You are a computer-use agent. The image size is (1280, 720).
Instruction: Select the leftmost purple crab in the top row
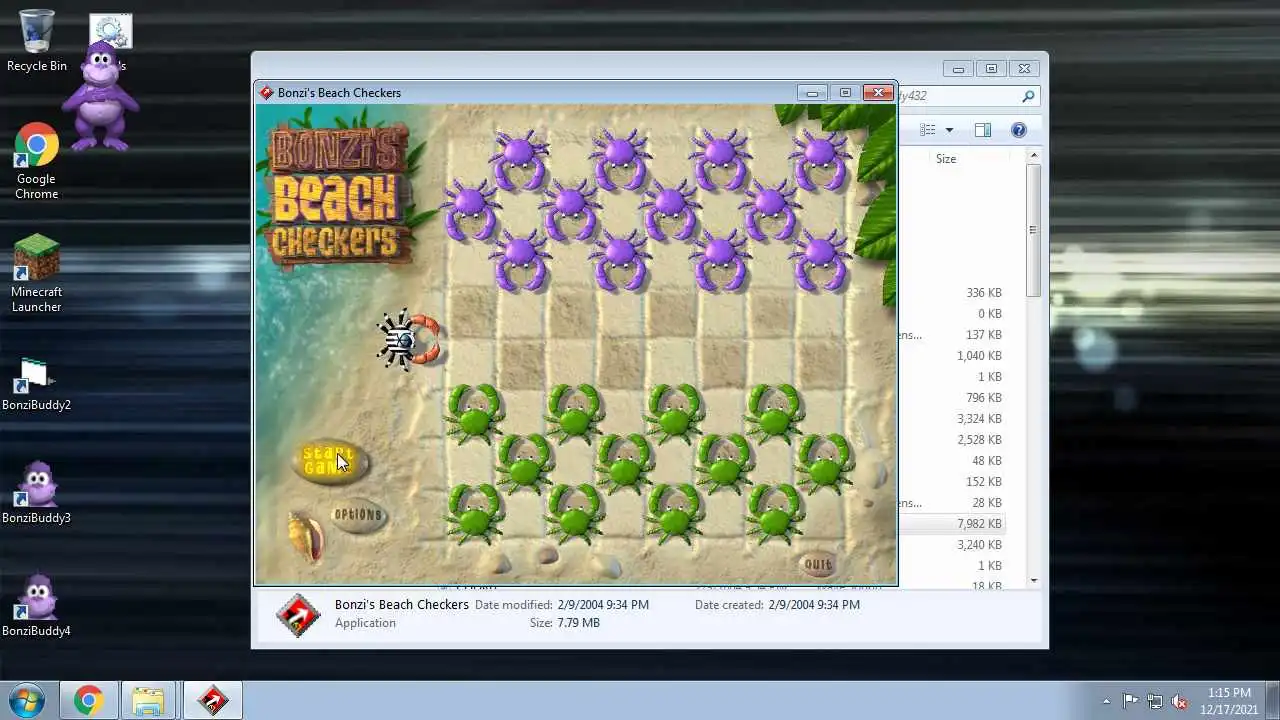(x=519, y=159)
